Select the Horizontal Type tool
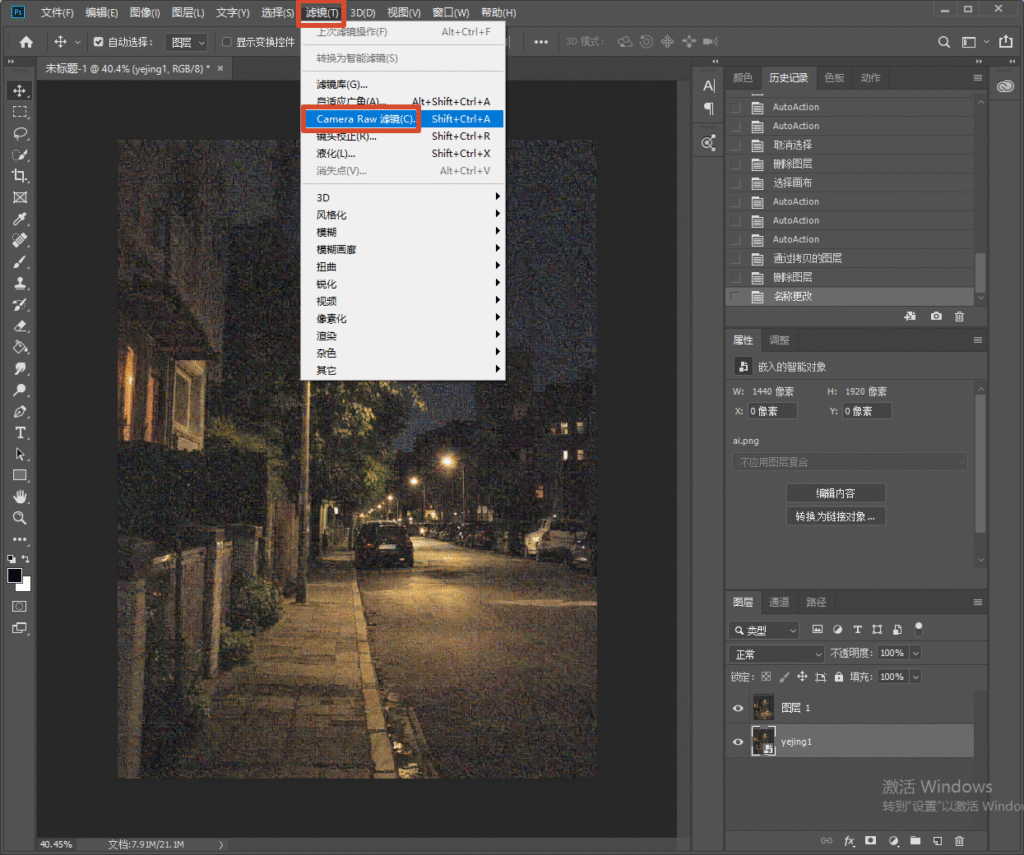 20,432
